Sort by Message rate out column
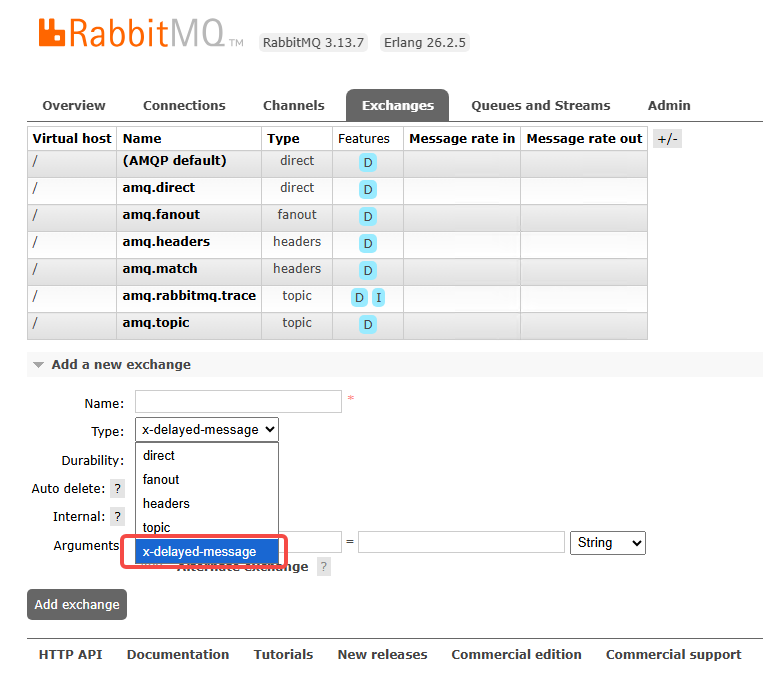Image resolution: width=763 pixels, height=677 pixels. [584, 139]
